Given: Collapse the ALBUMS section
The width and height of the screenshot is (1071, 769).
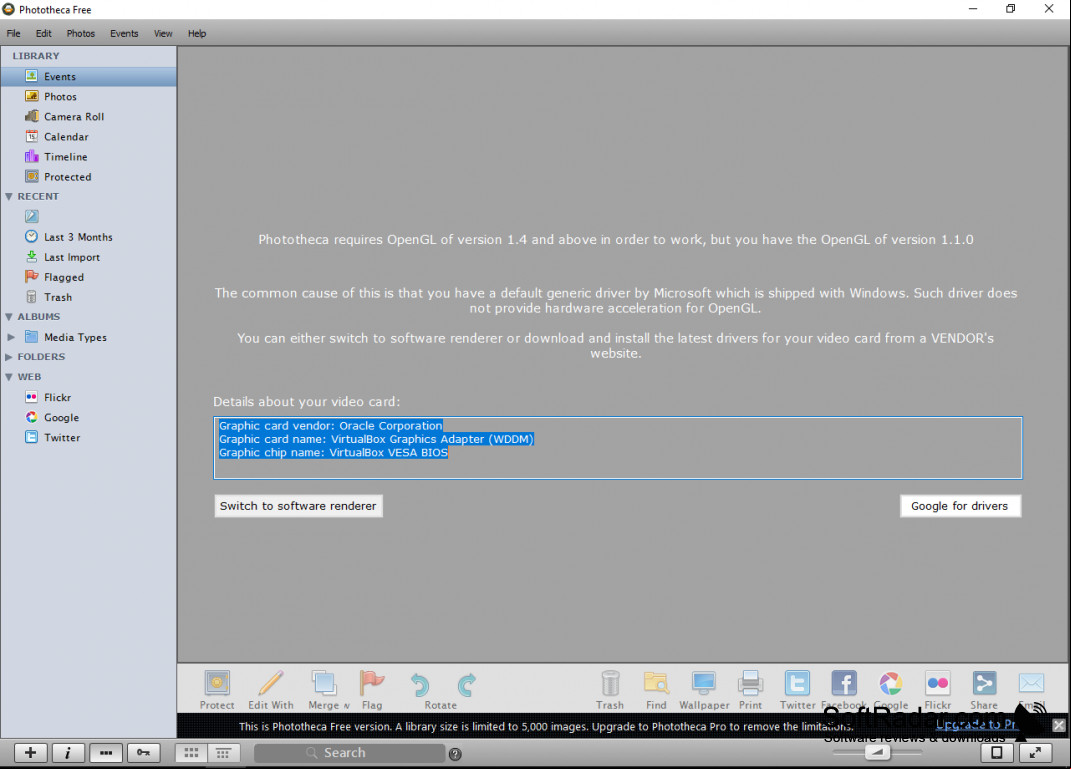Looking at the screenshot, I should point(9,317).
